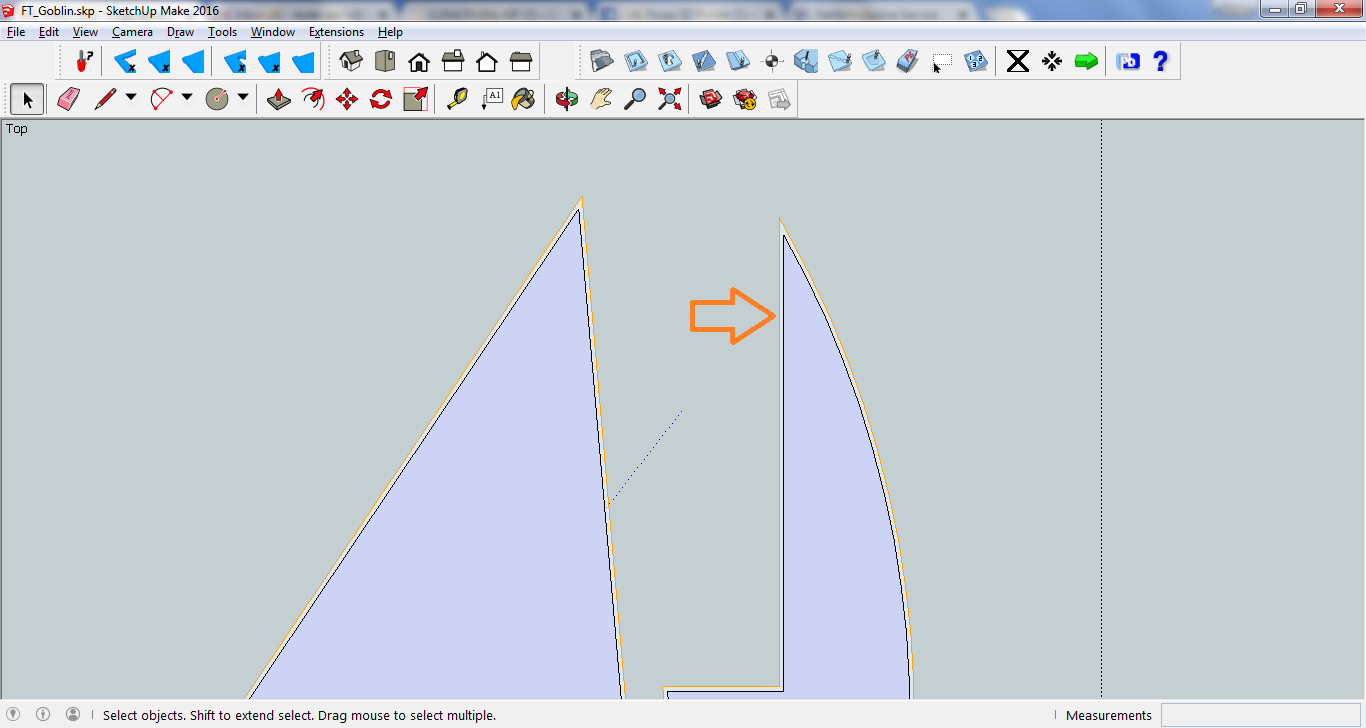Select the Pan hand tool

pyautogui.click(x=600, y=99)
